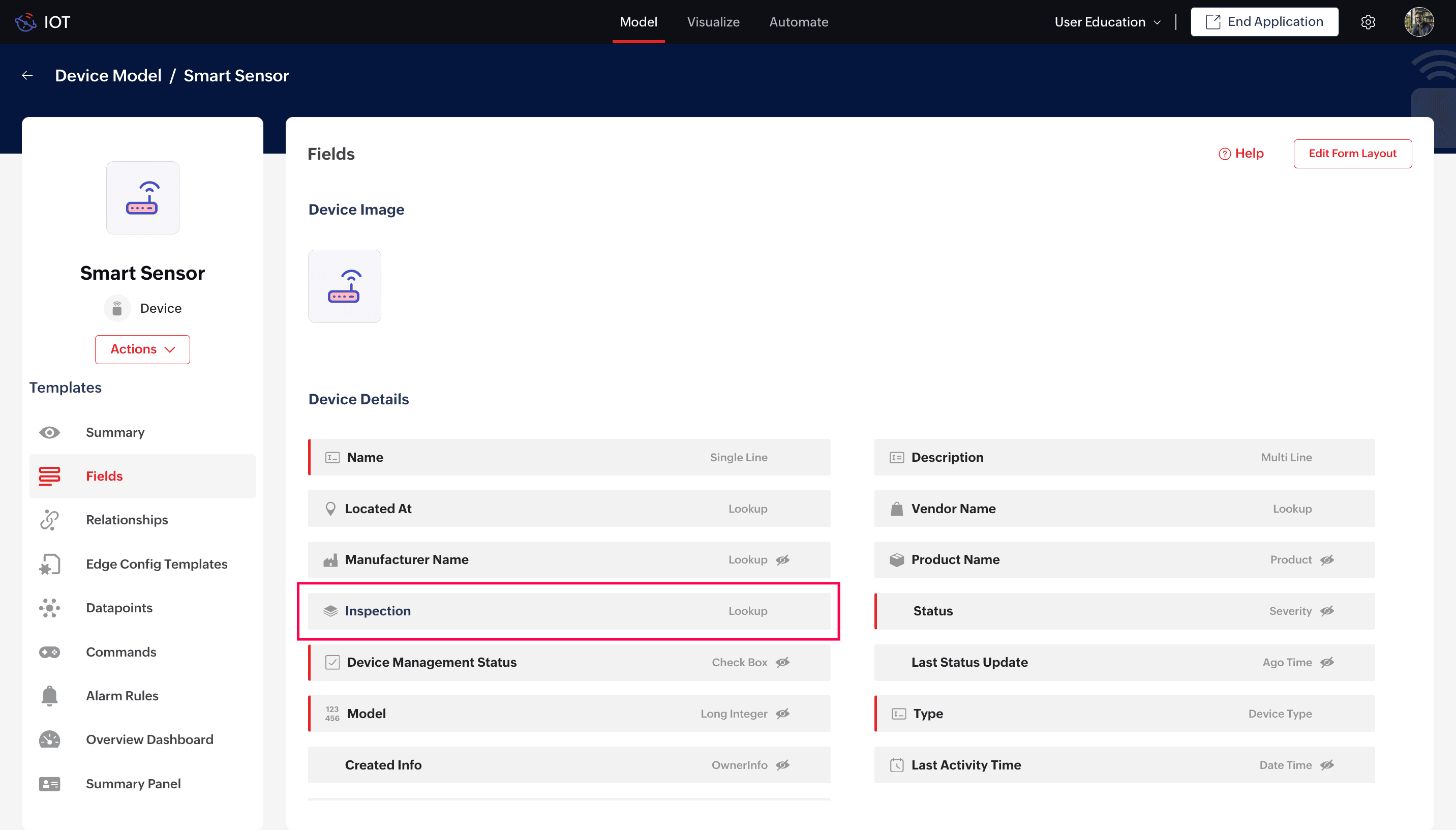
Task: Open settings via the gear icon
Action: [1368, 22]
